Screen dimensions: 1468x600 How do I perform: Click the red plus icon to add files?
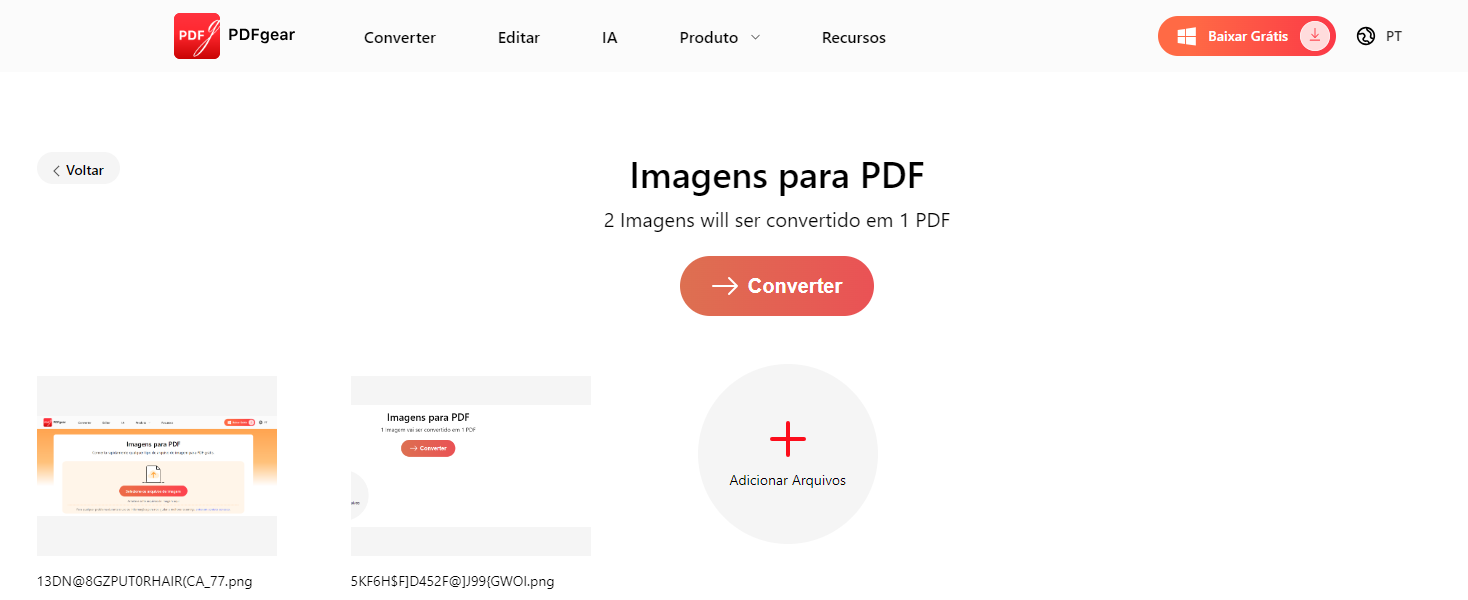tap(788, 438)
